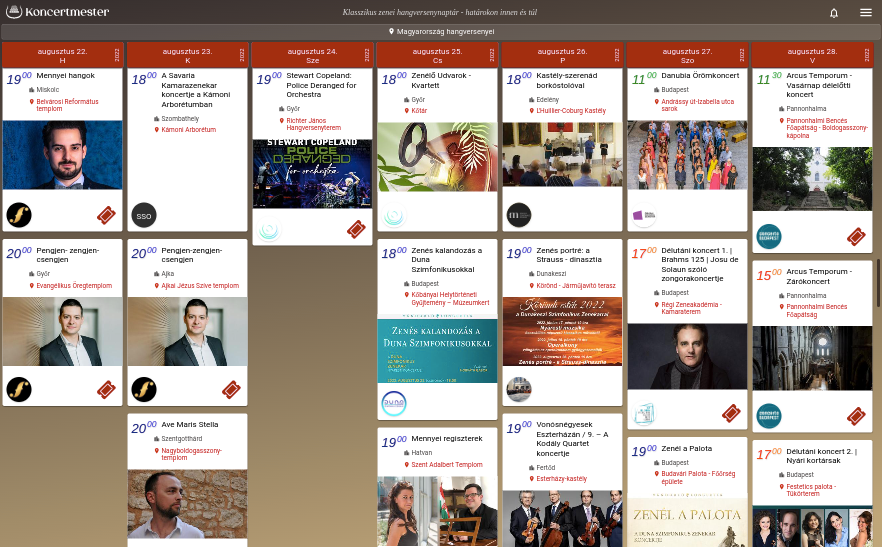Open Magyarország hangversenyei location bar
This screenshot has width=882, height=547.
[x=441, y=32]
